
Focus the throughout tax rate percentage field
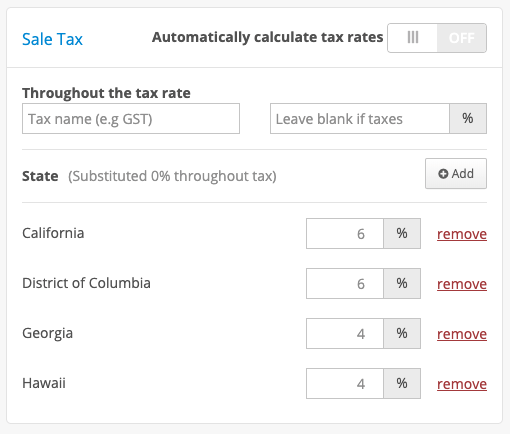(x=360, y=119)
